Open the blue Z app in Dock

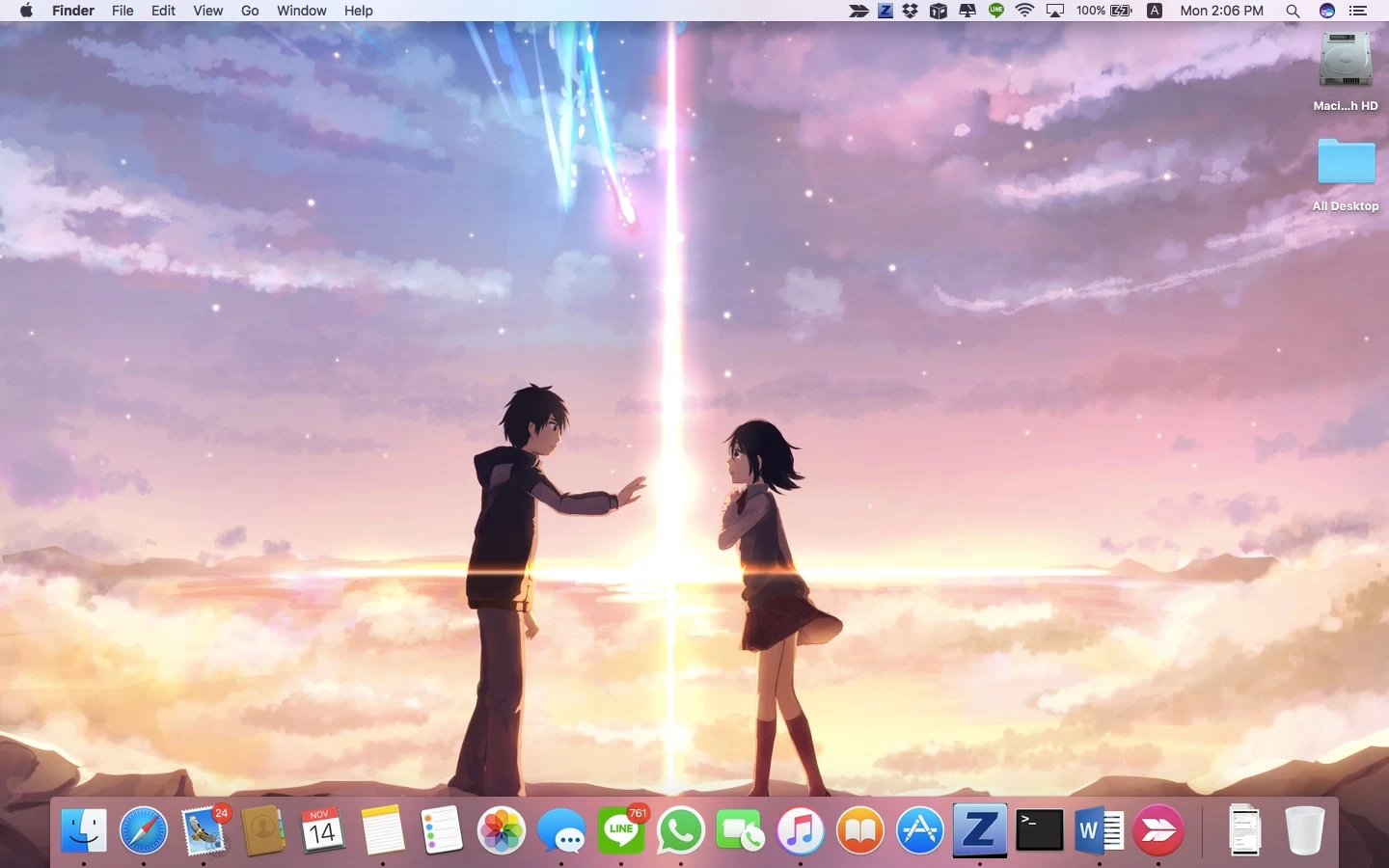click(x=980, y=830)
